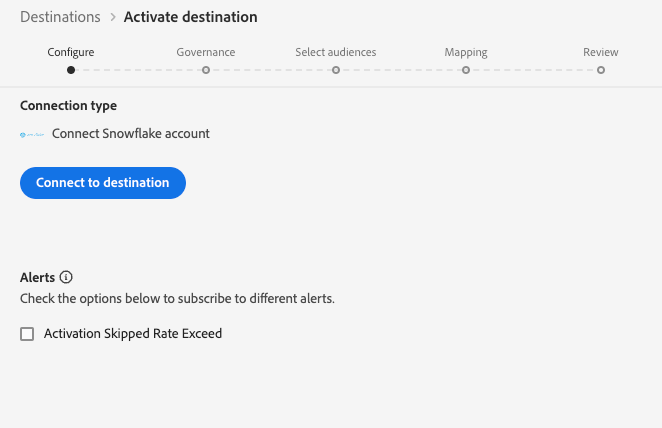Click the Select audiences step dot

tap(336, 70)
